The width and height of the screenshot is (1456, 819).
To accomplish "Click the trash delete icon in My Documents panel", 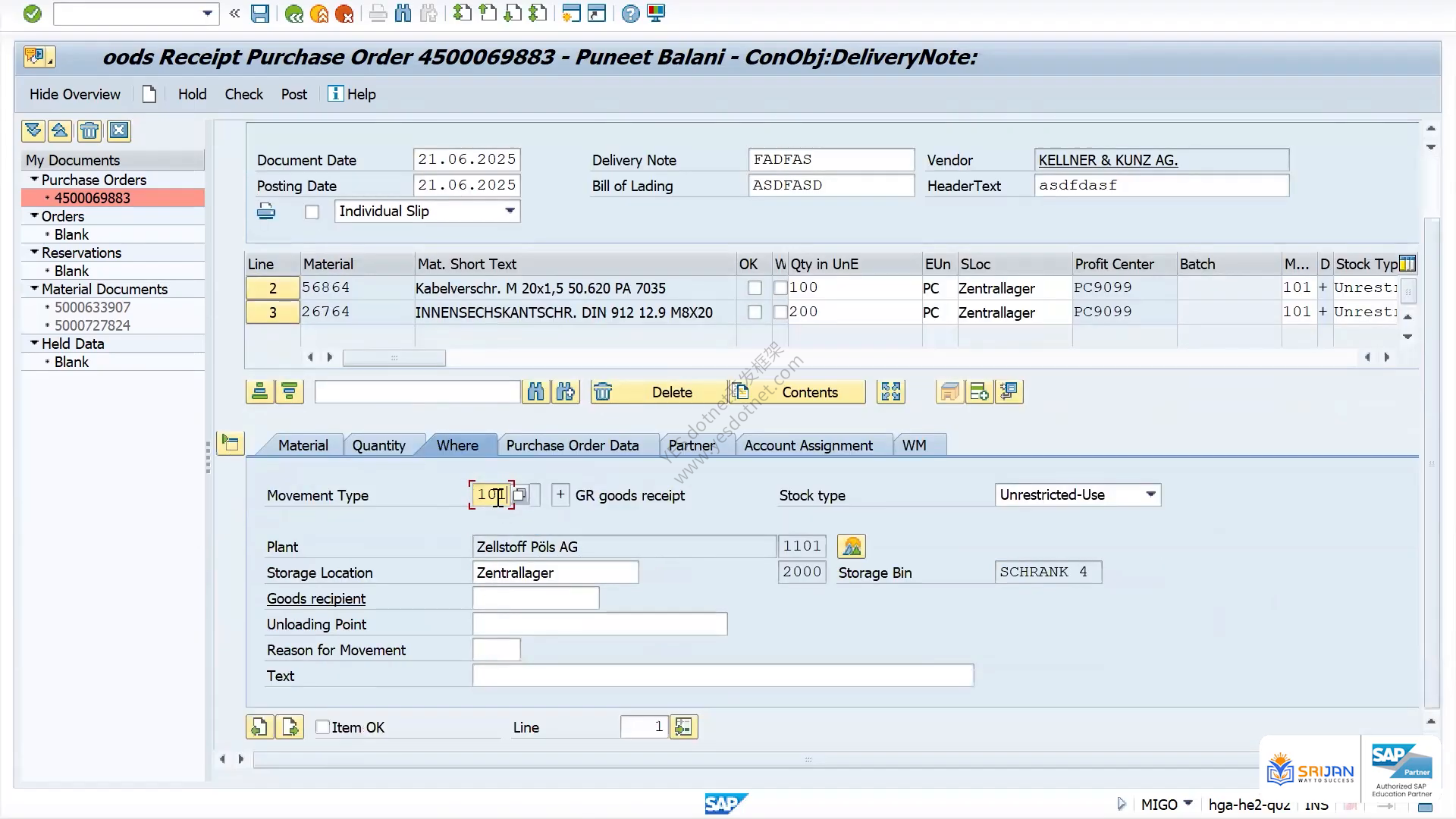I will (89, 131).
